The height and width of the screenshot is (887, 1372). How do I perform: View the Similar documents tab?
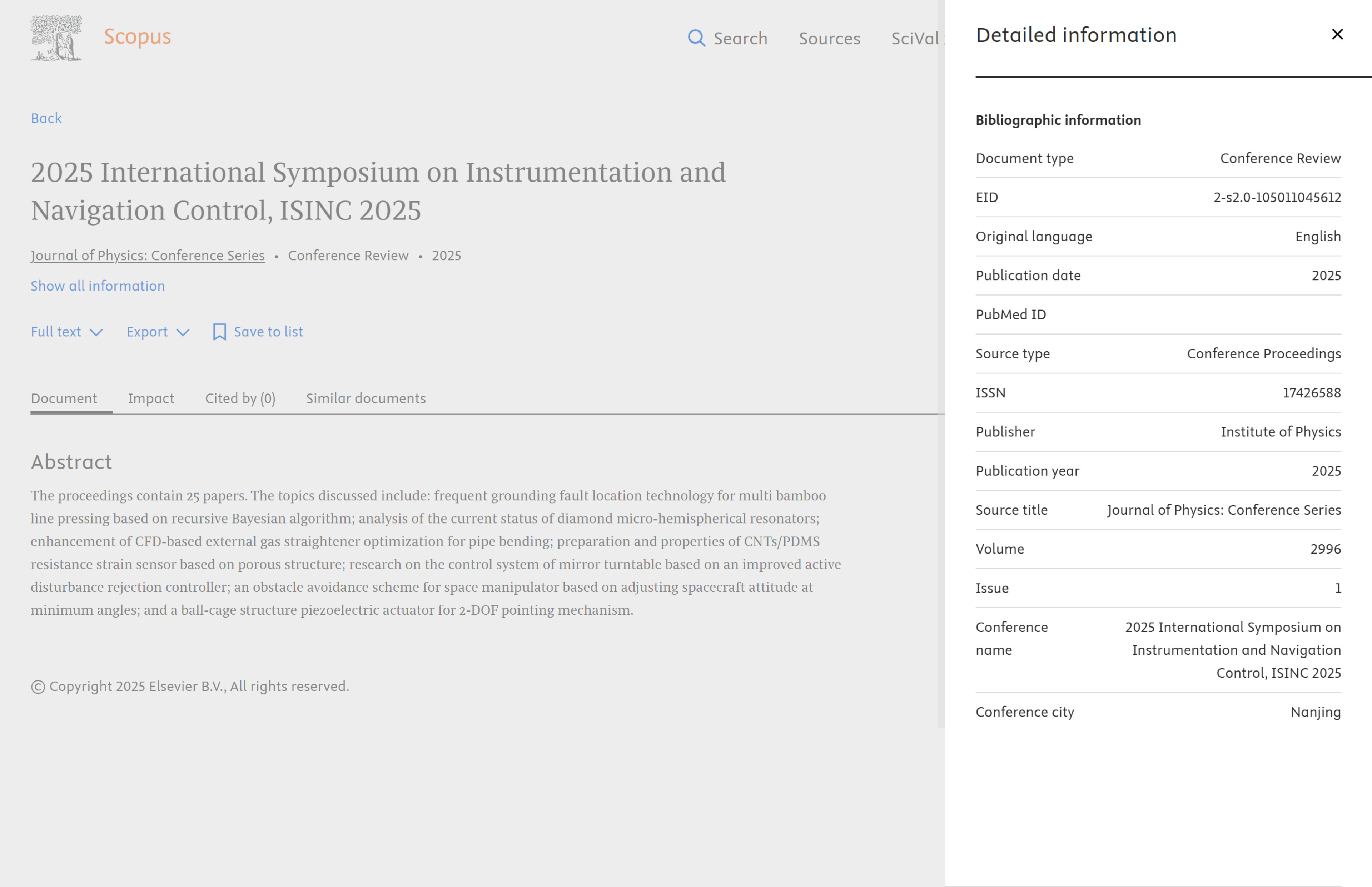[366, 398]
